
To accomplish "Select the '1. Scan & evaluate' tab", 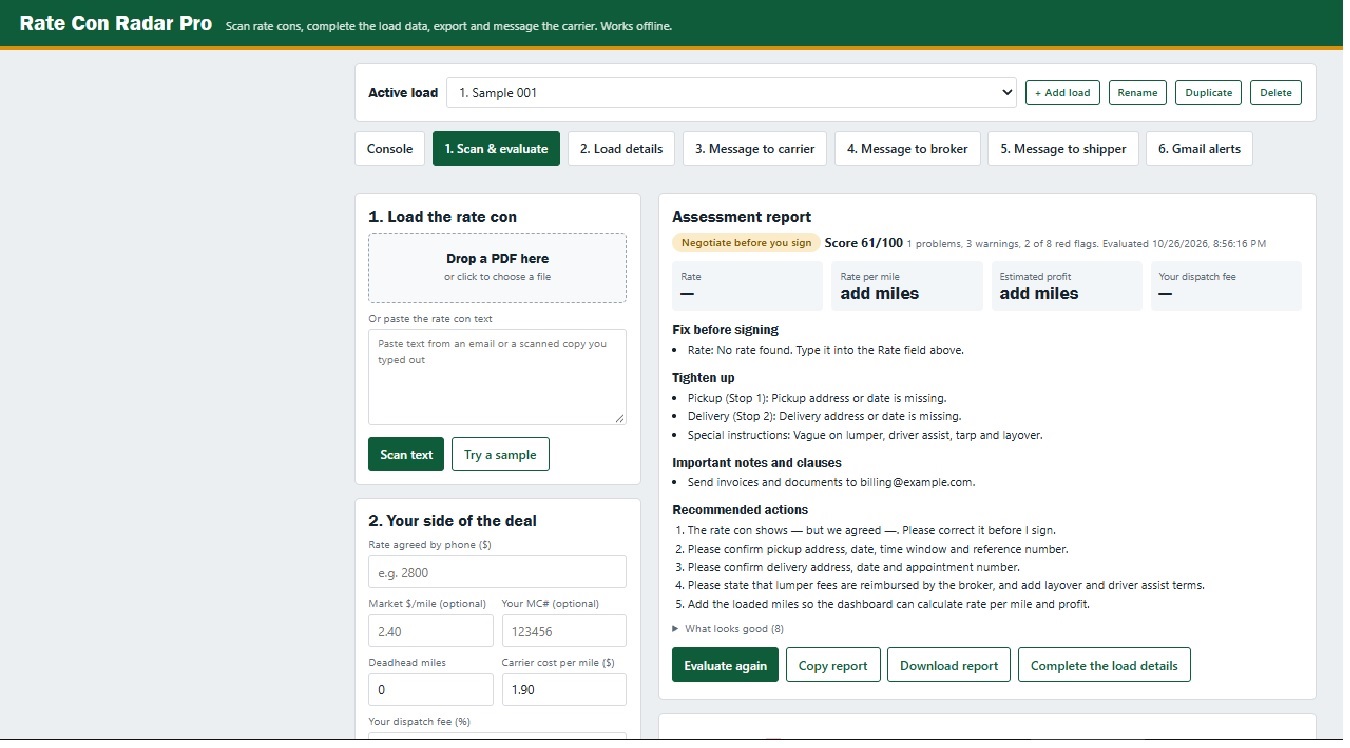I will (496, 149).
